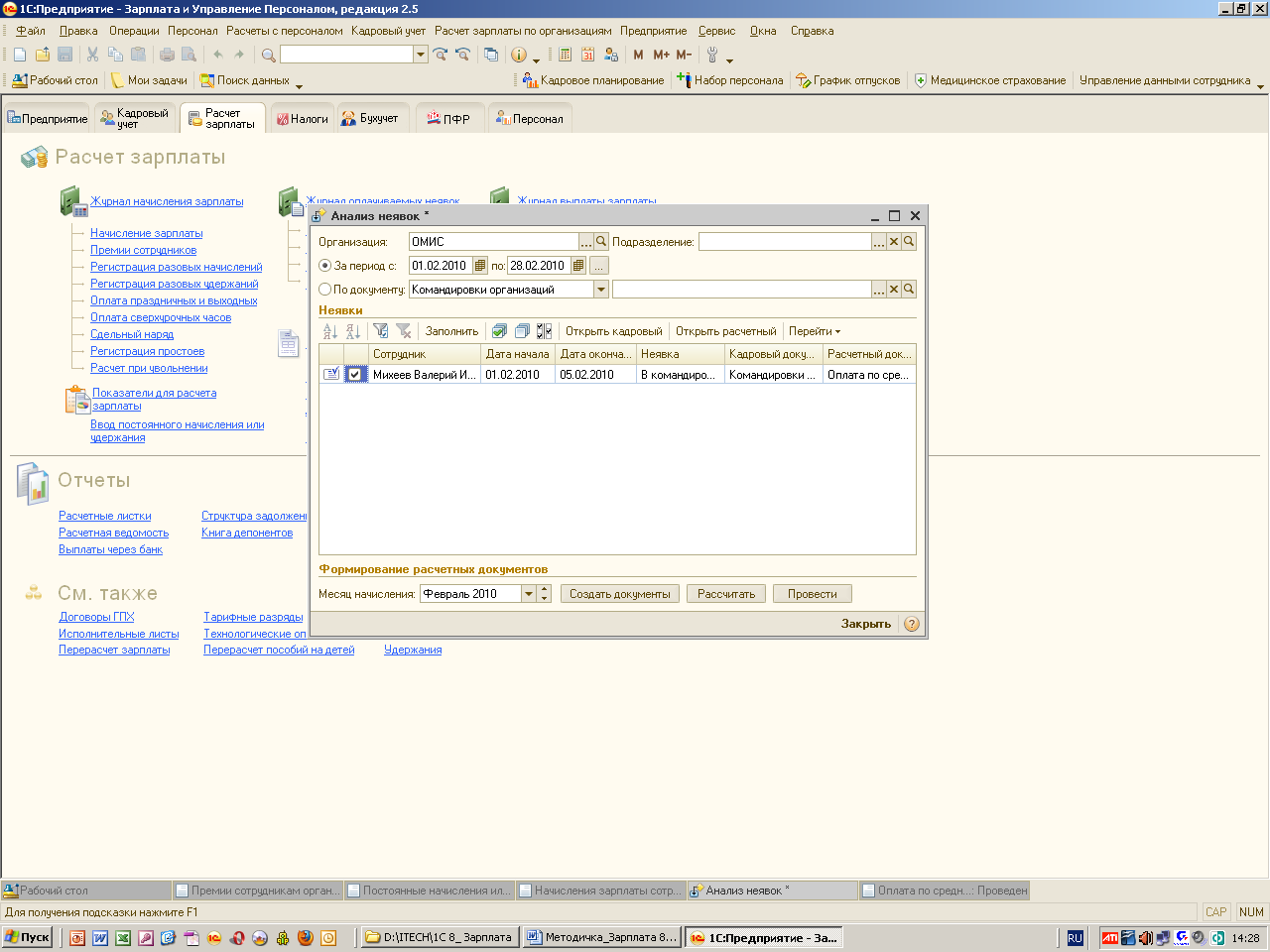The height and width of the screenshot is (952, 1270).
Task: Clear the Подразделение field with X icon
Action: pos(894,241)
